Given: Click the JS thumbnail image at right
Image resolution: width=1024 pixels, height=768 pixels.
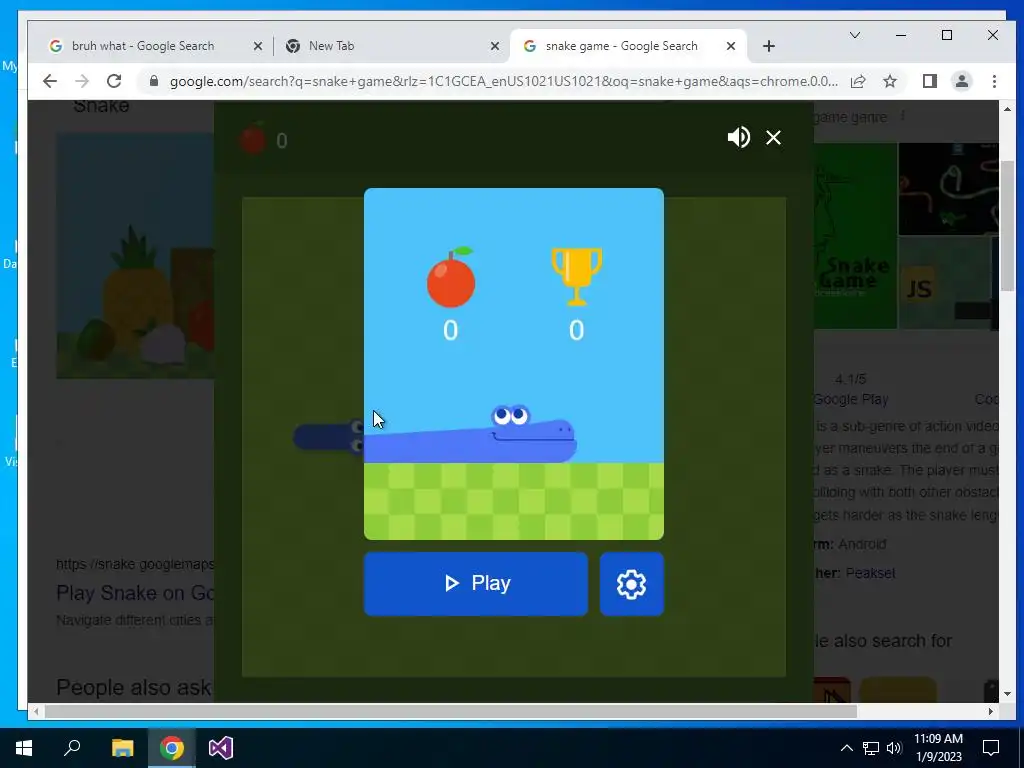Looking at the screenshot, I should pyautogui.click(x=946, y=282).
